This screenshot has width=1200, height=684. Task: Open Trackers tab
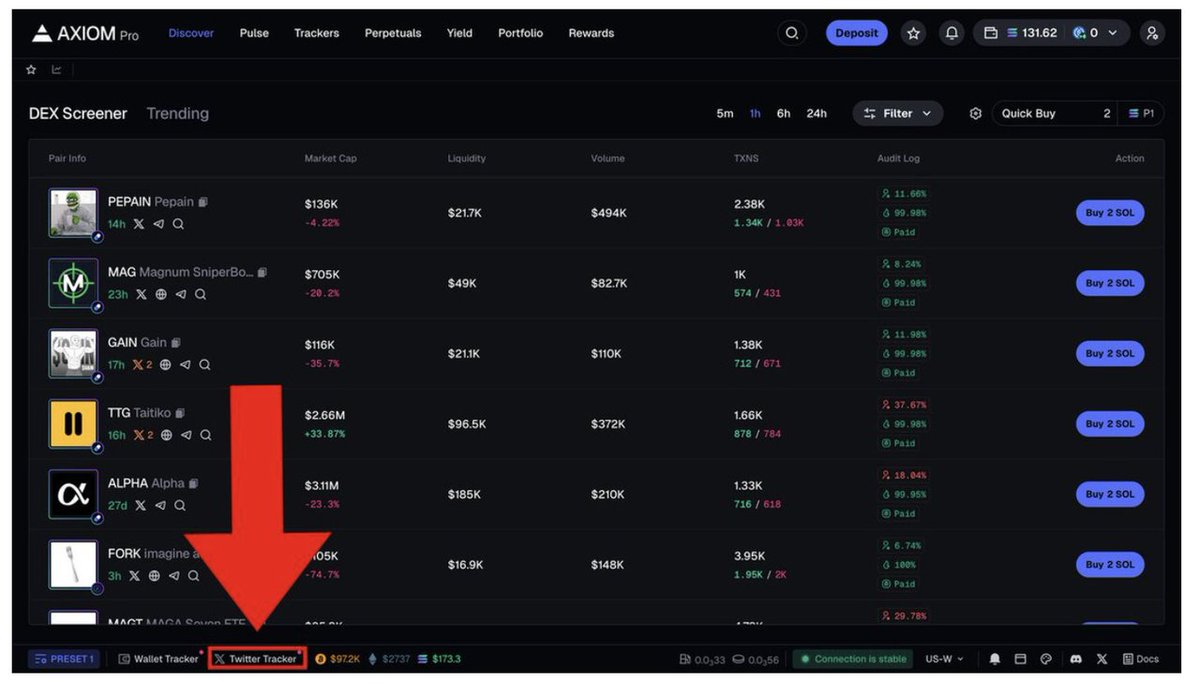point(316,33)
